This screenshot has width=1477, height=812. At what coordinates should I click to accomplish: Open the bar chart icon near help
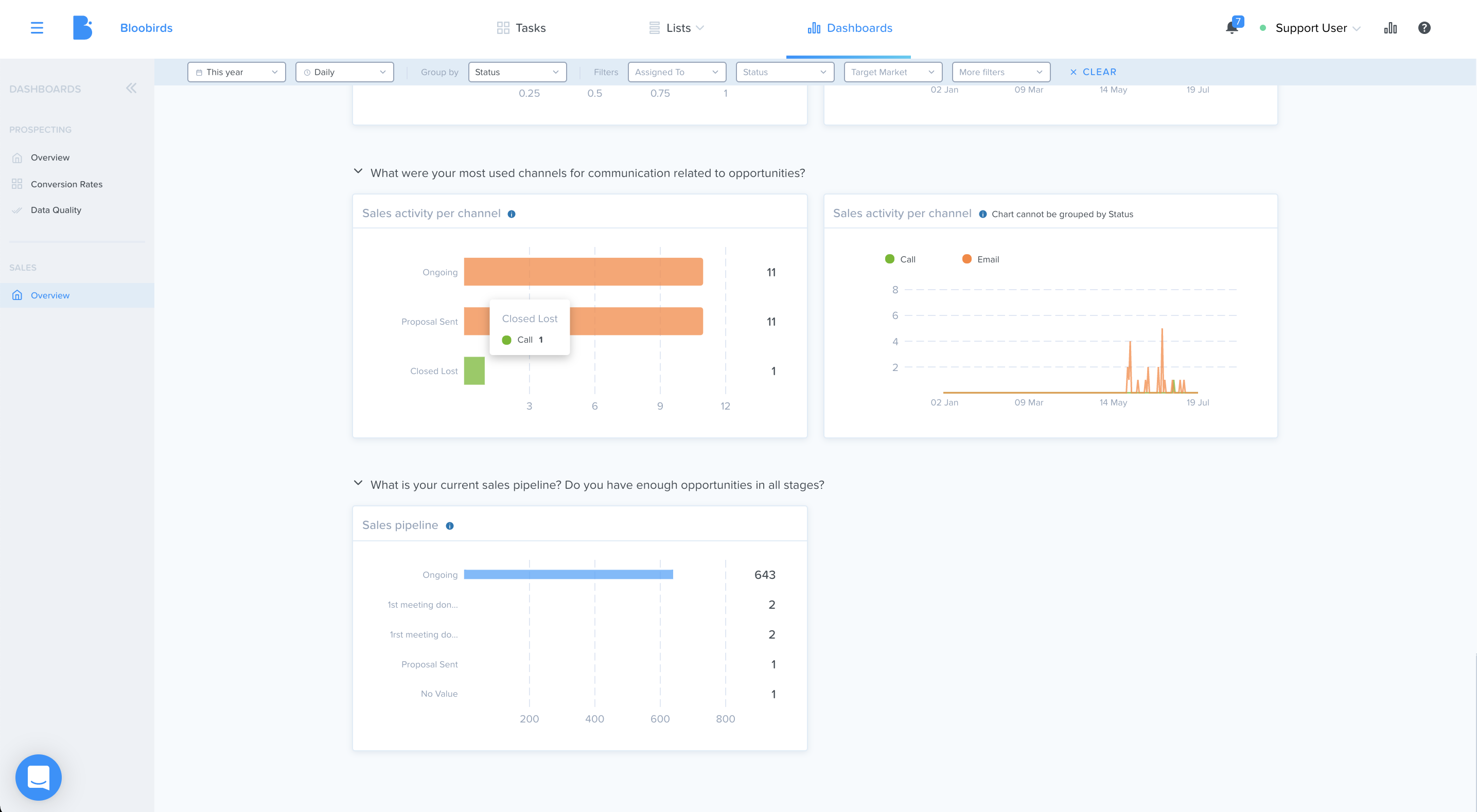[1390, 27]
